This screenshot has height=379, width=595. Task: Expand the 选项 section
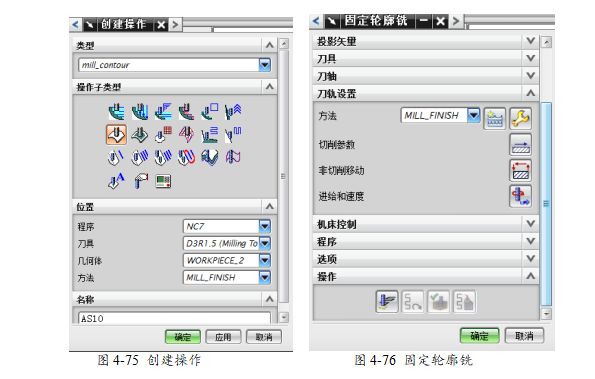click(x=530, y=258)
